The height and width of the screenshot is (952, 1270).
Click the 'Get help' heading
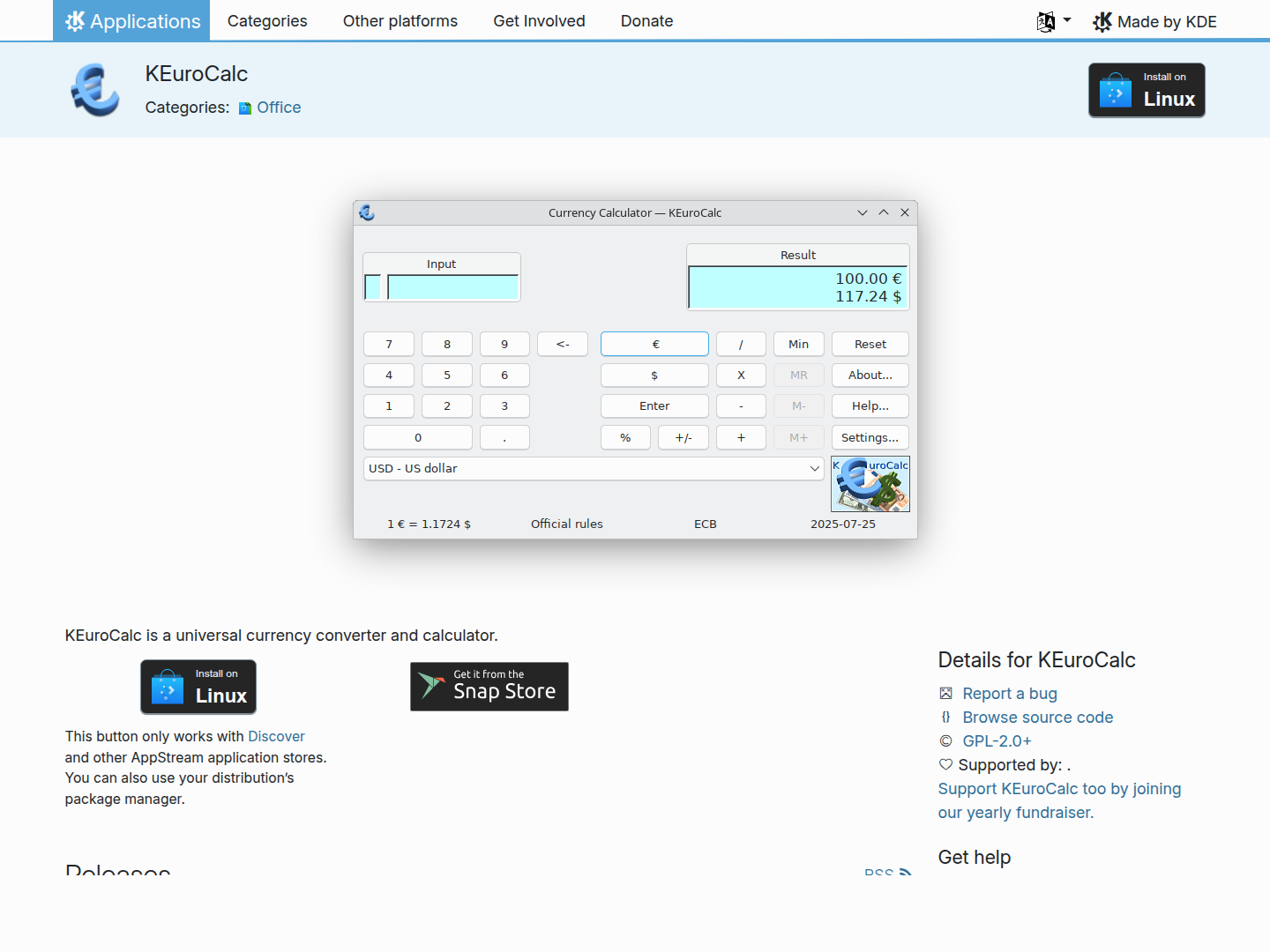pyautogui.click(x=975, y=858)
